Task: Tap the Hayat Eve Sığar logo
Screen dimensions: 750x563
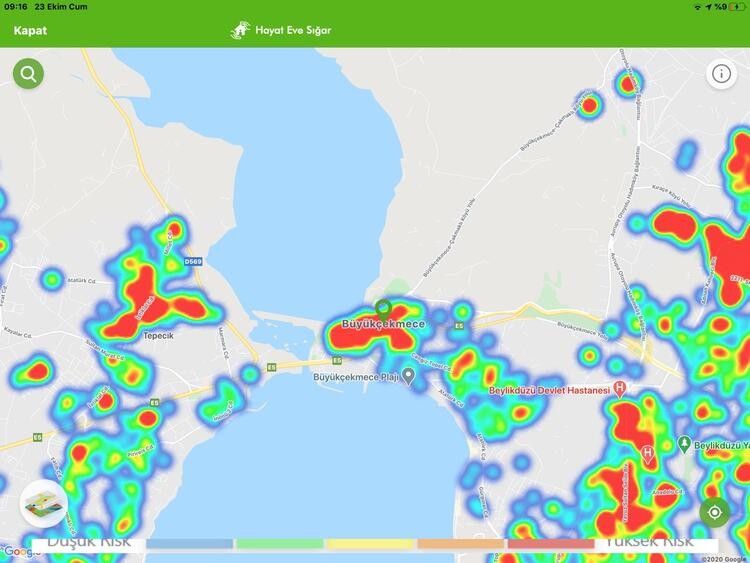Action: pos(240,30)
